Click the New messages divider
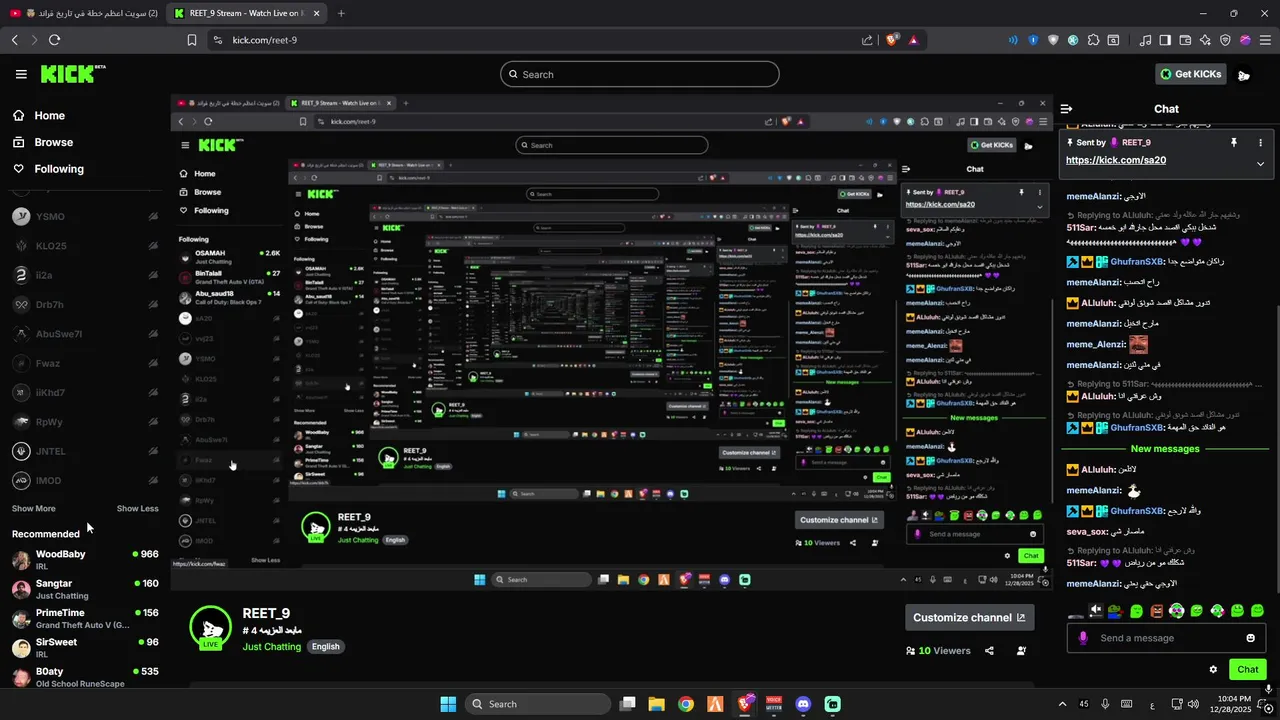The width and height of the screenshot is (1280, 720). click(x=1164, y=449)
